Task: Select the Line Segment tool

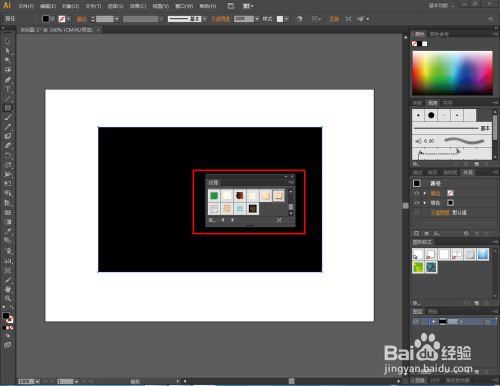Action: coord(8,98)
